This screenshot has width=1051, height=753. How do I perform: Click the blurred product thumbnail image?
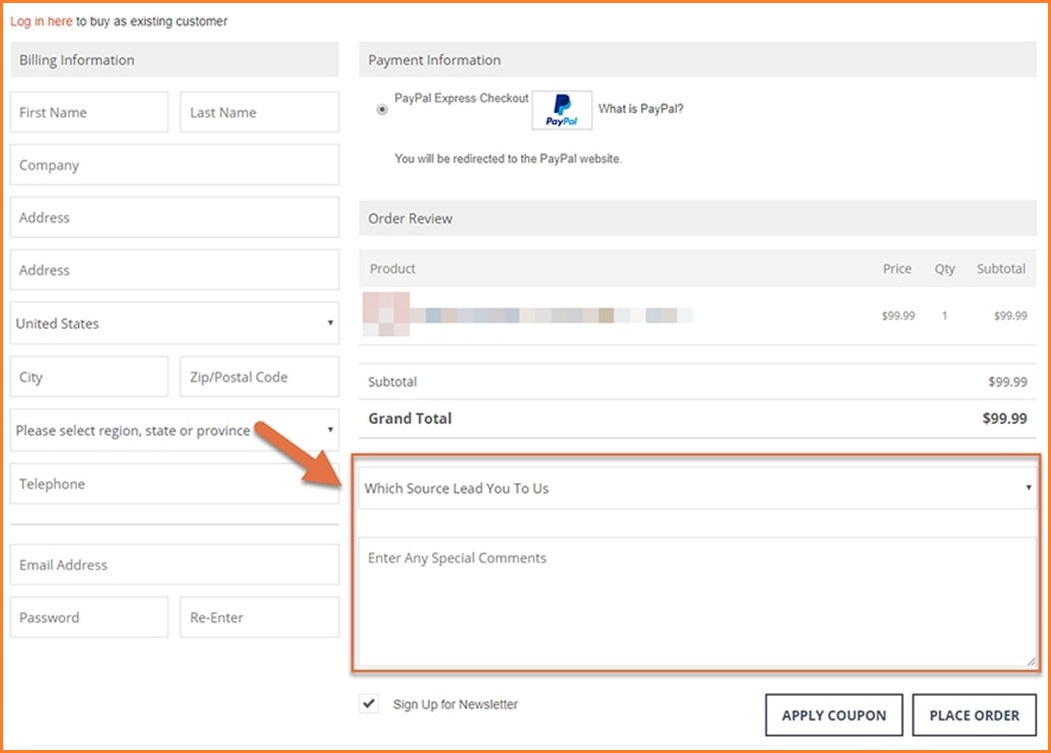tap(386, 314)
